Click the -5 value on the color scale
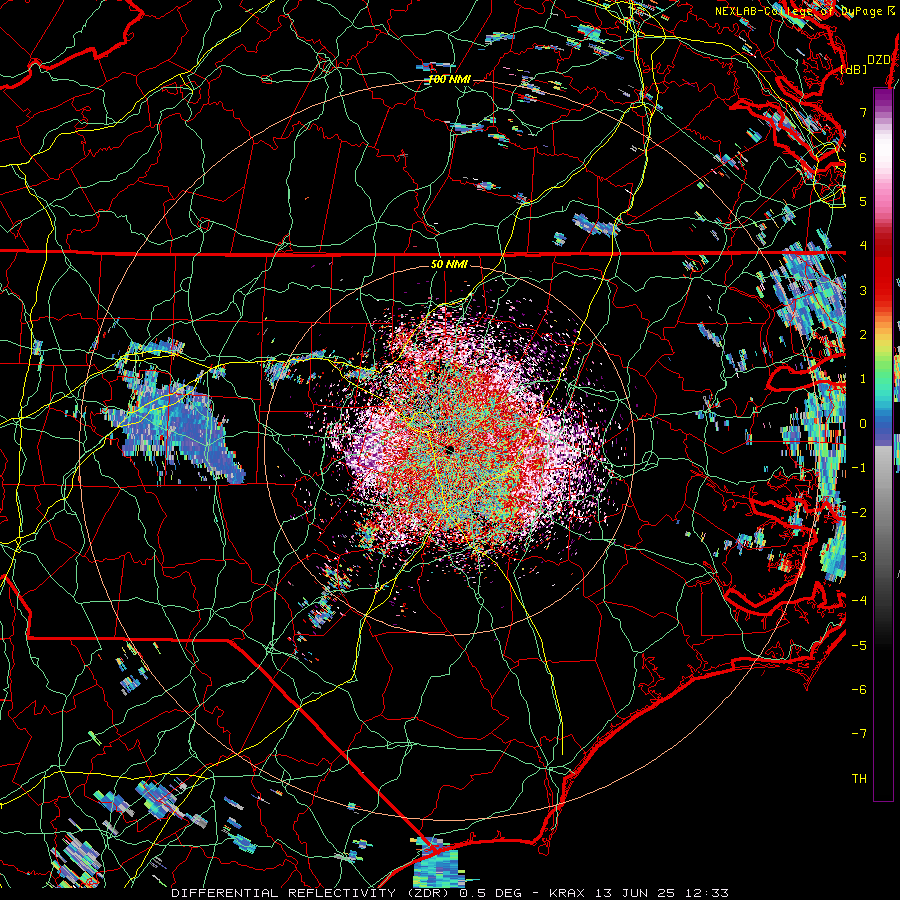This screenshot has width=900, height=900. pos(859,646)
